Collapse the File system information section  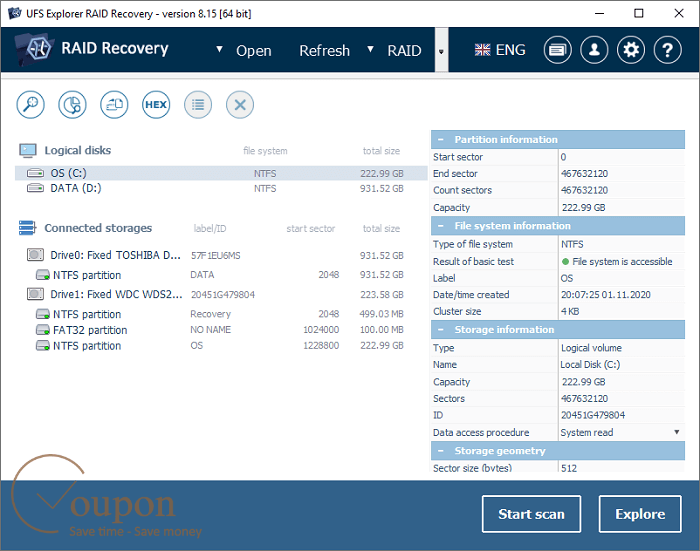pos(441,226)
